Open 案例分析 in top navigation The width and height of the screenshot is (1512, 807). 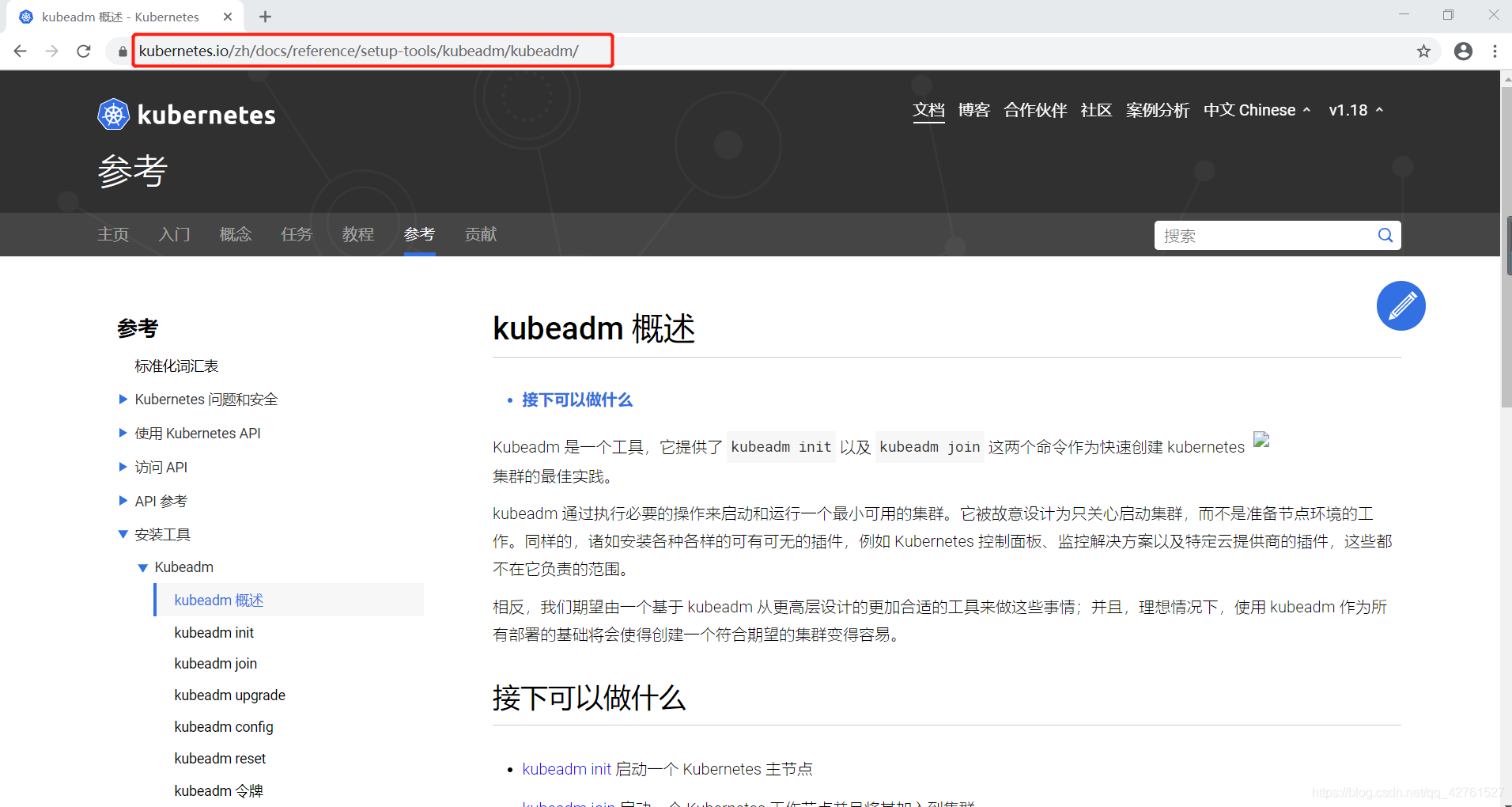(x=1158, y=110)
